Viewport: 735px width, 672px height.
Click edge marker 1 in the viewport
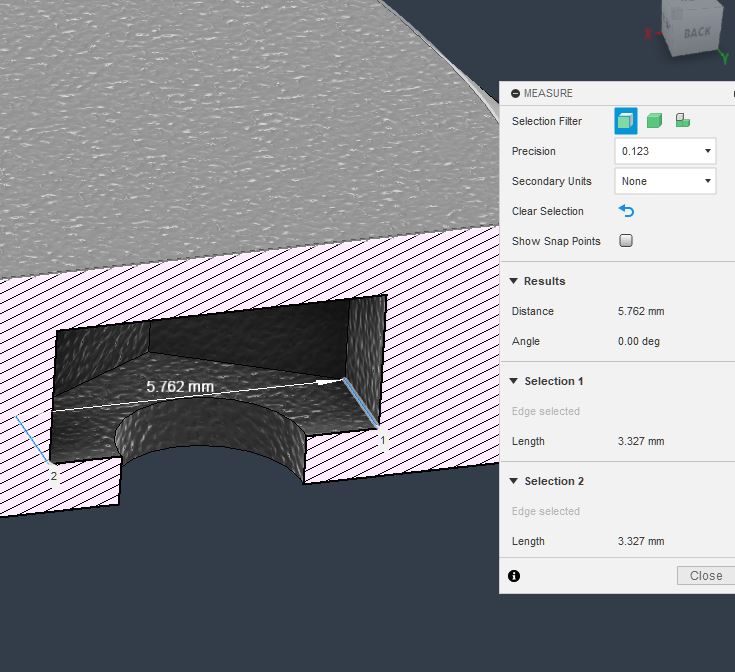381,438
